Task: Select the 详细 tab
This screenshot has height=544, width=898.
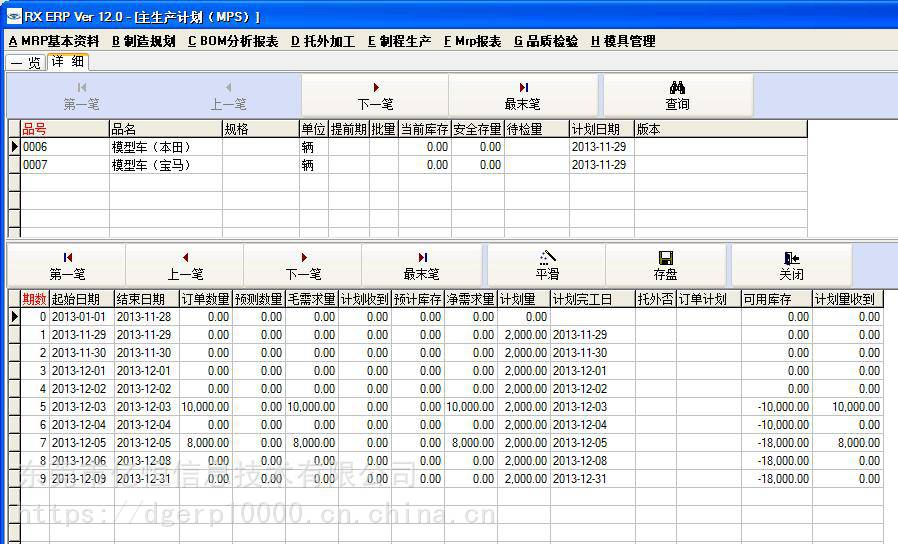Action: (68, 62)
